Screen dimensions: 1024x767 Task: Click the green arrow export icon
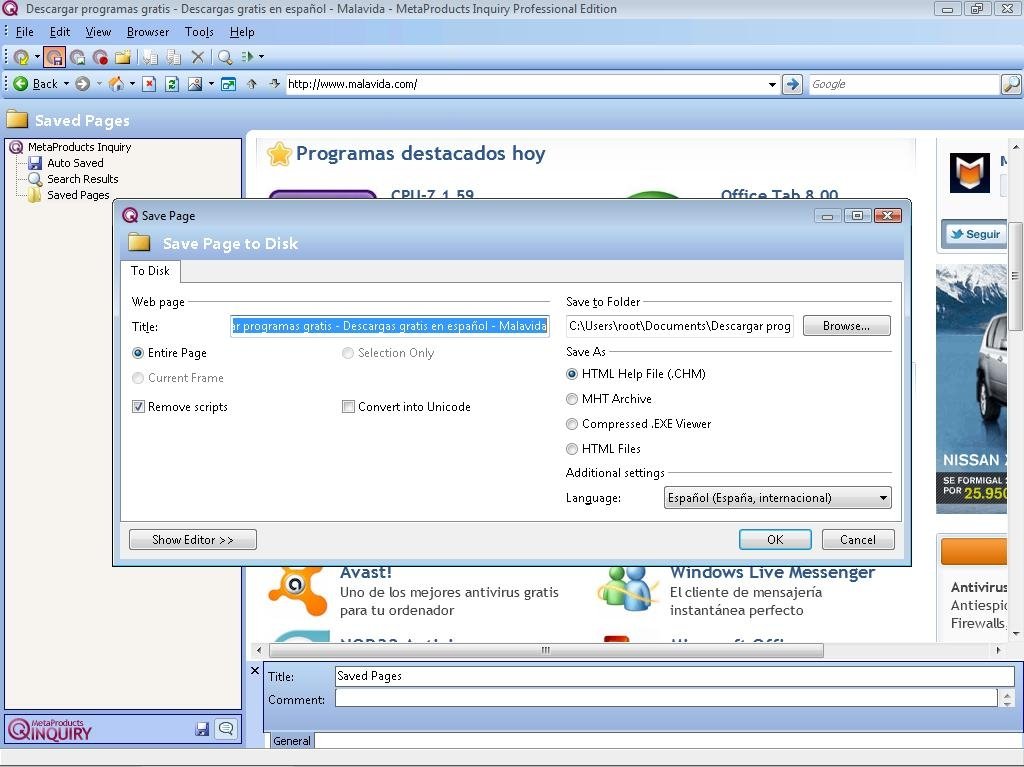point(248,57)
